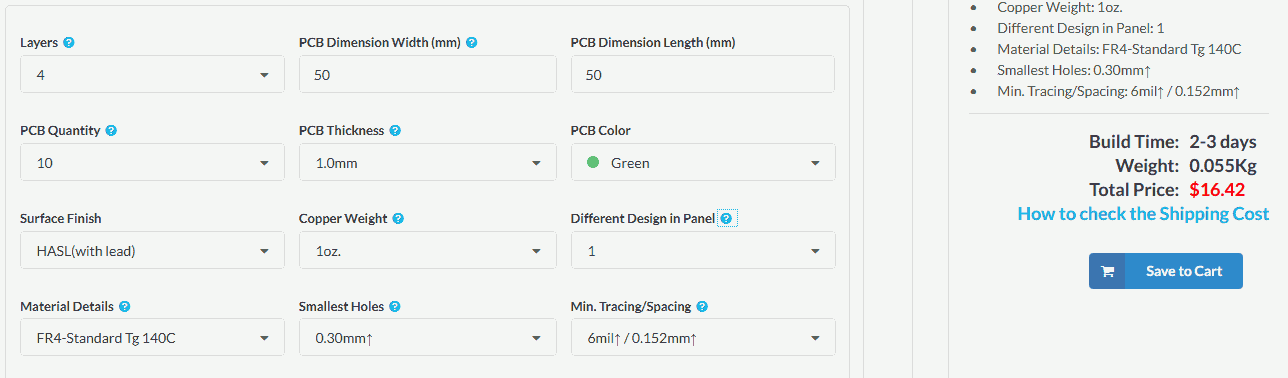Screen dimensions: 1288x378
Task: Click the Copper Weight help icon
Action: pos(398,219)
